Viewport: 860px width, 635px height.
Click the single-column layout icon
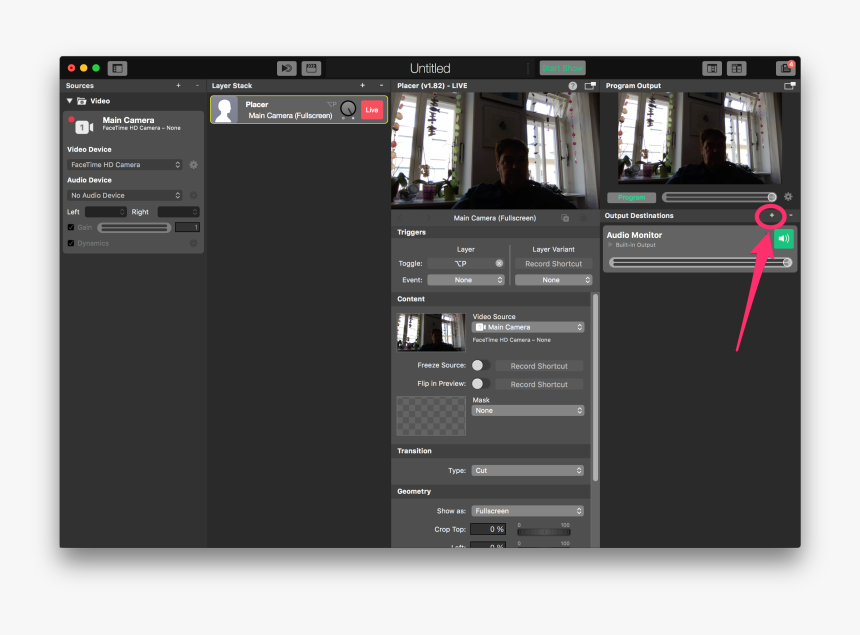coord(712,69)
